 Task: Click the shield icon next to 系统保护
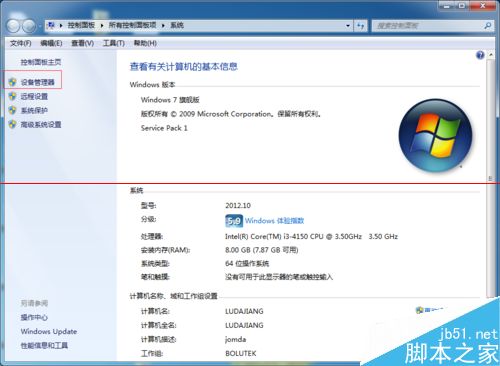13,110
